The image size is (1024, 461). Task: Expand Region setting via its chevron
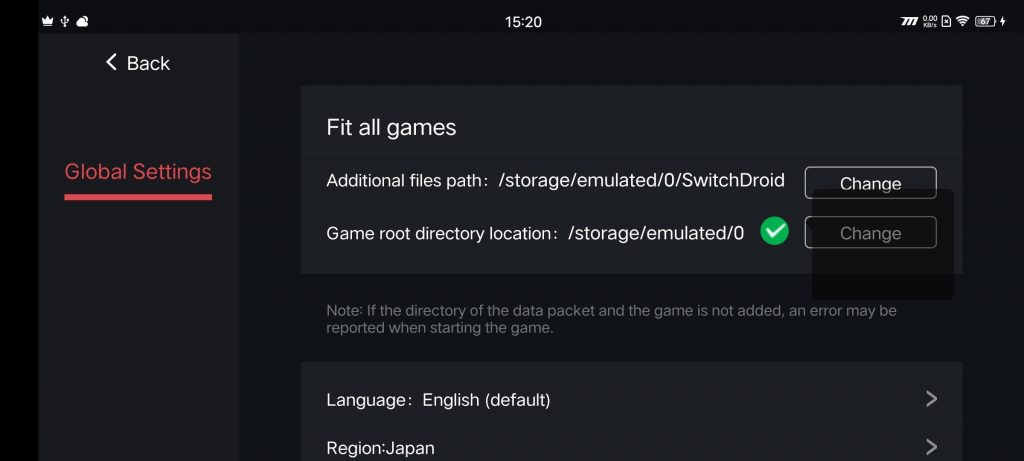click(x=932, y=447)
